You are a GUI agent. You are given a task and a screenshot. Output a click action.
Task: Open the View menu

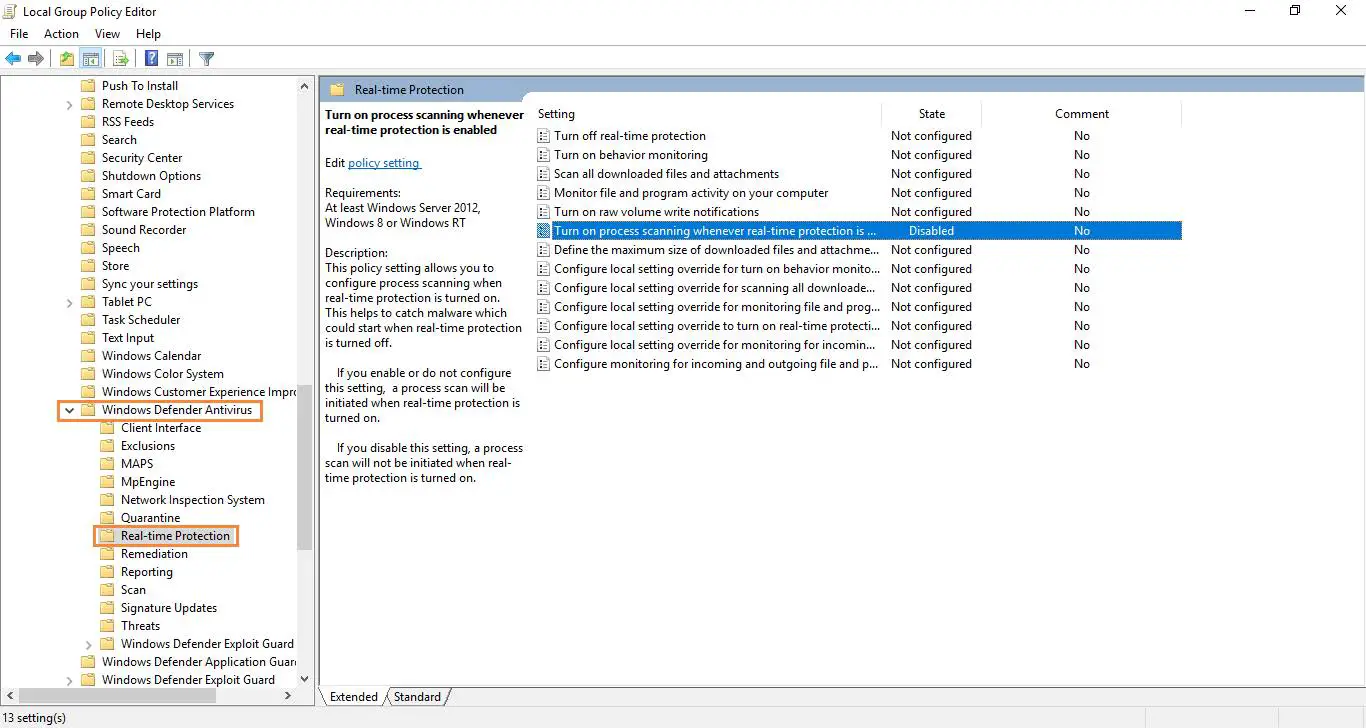108,34
